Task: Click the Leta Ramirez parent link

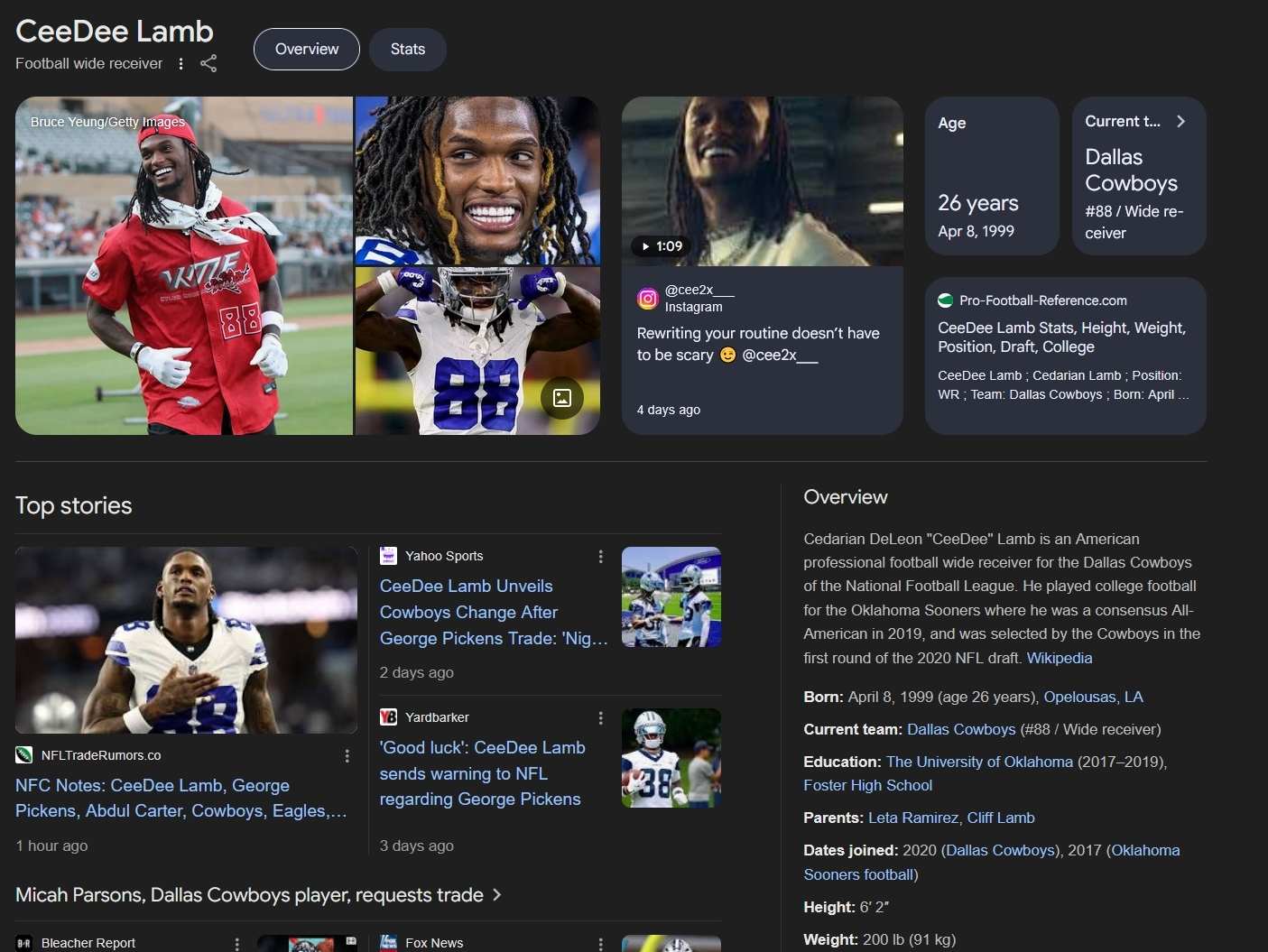Action: (x=913, y=818)
